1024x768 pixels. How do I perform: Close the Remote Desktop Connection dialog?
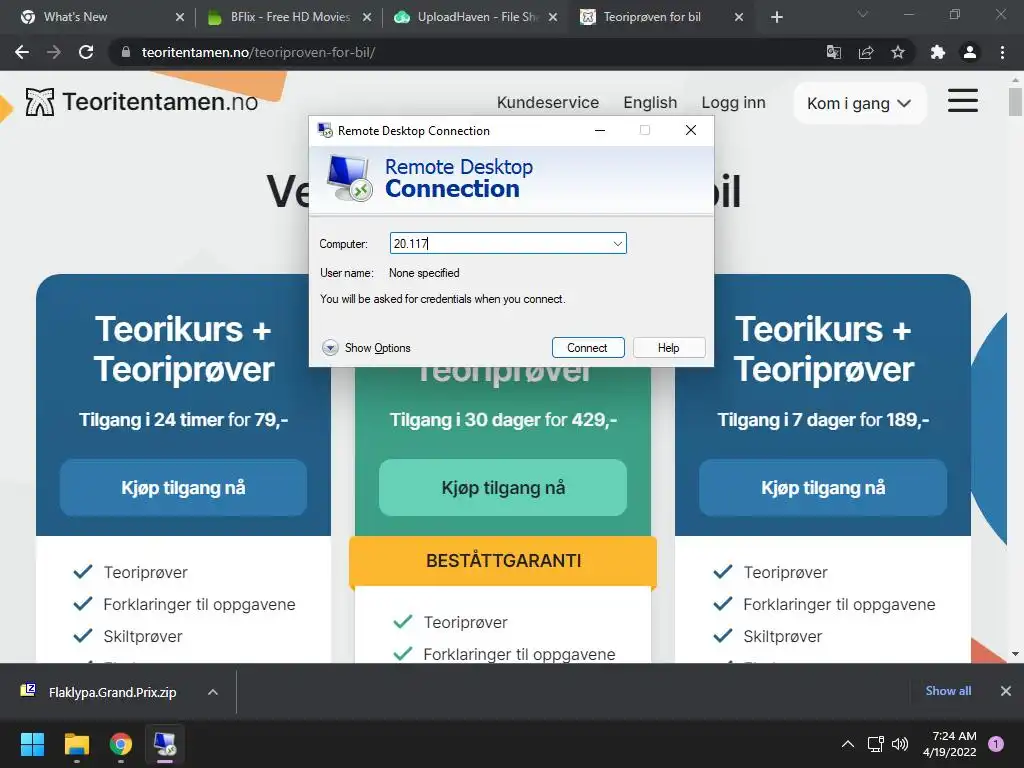pyautogui.click(x=691, y=131)
